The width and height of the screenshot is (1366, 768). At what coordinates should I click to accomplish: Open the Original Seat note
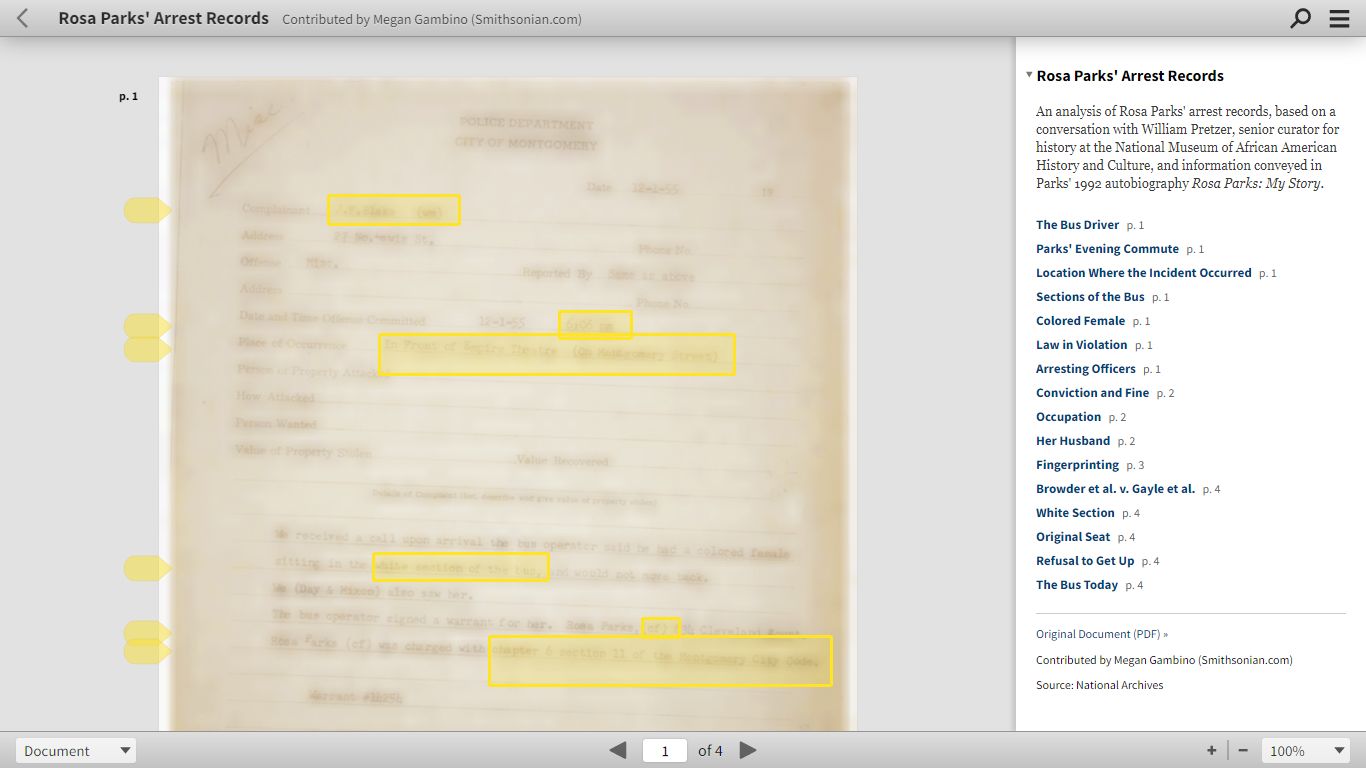[x=1073, y=537]
